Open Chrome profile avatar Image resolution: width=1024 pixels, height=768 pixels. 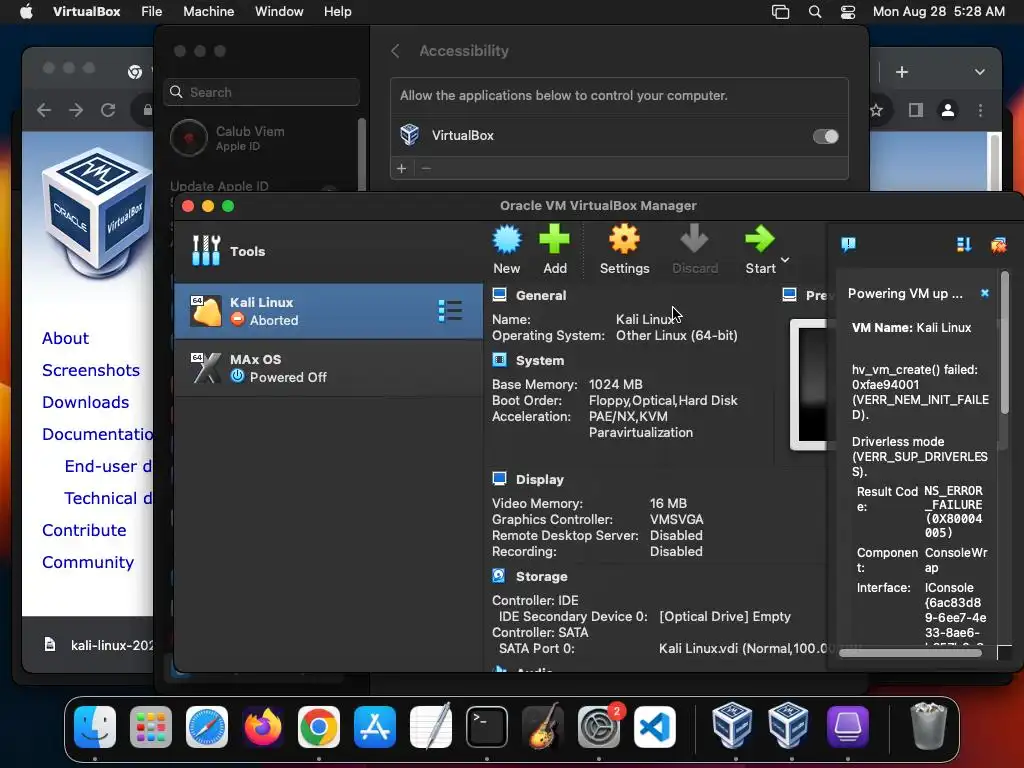(948, 110)
